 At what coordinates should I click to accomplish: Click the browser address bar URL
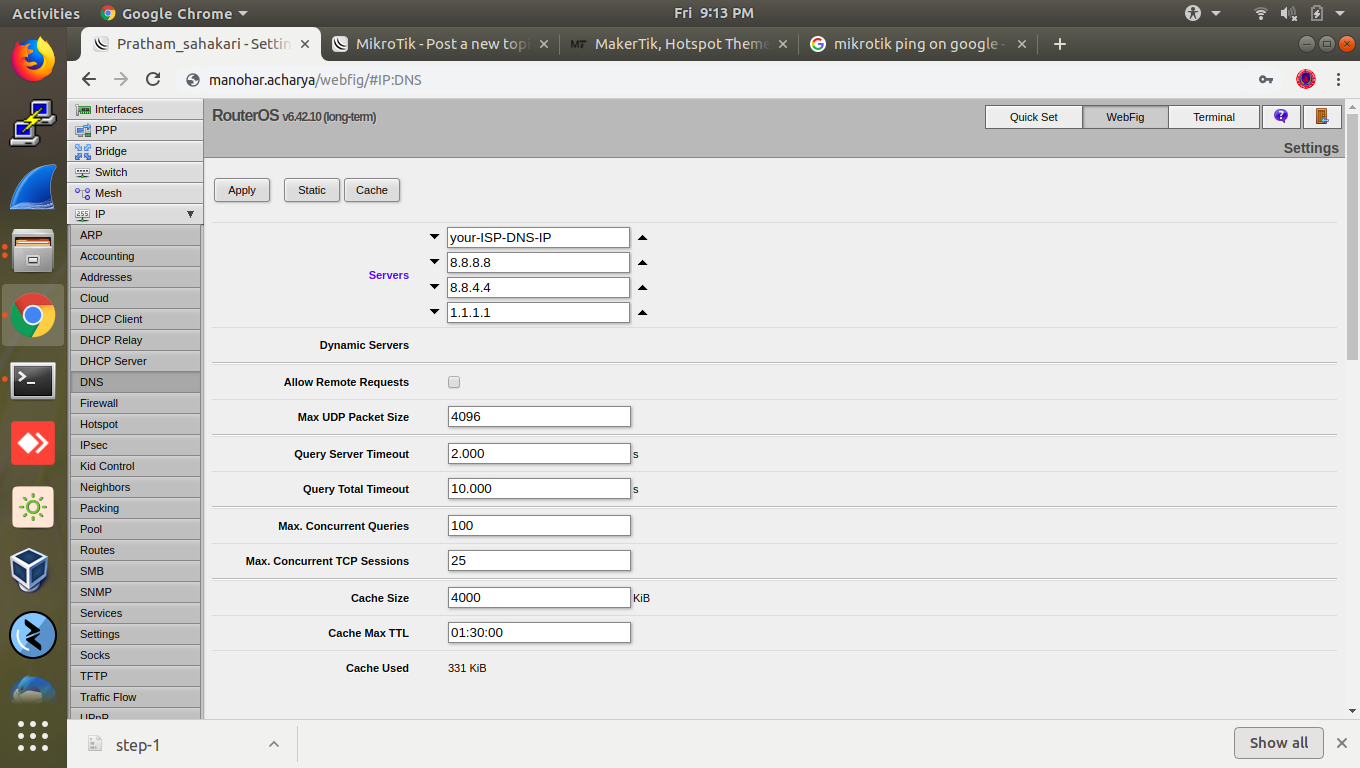pos(315,79)
